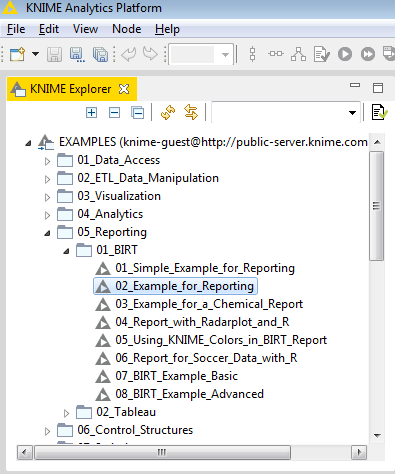Select 02_Example_for_Reporting workflow
The image size is (395, 474).
[x=184, y=286]
